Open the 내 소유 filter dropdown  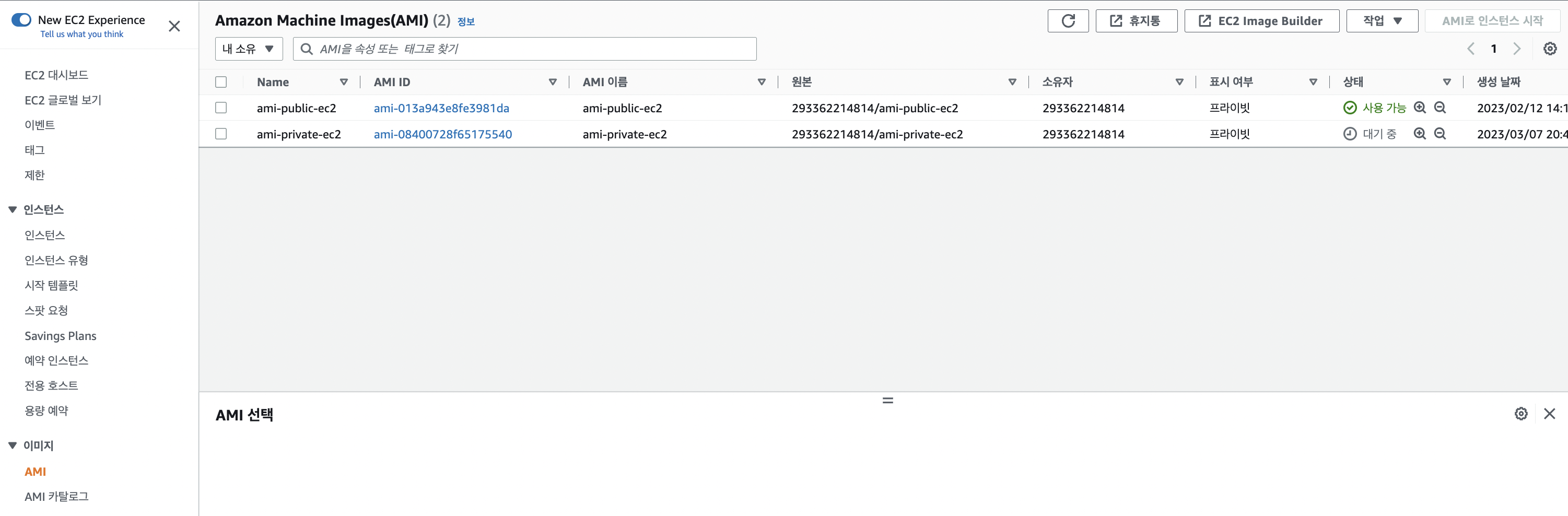[x=248, y=49]
